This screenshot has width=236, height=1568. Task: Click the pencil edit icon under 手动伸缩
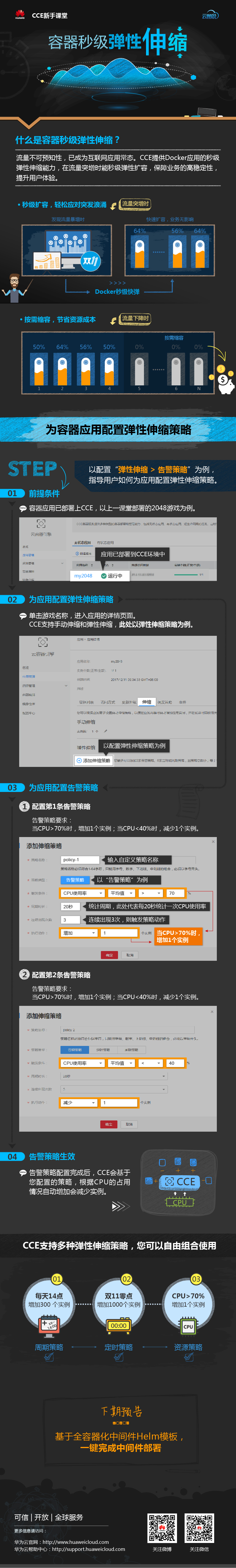pyautogui.click(x=106, y=731)
